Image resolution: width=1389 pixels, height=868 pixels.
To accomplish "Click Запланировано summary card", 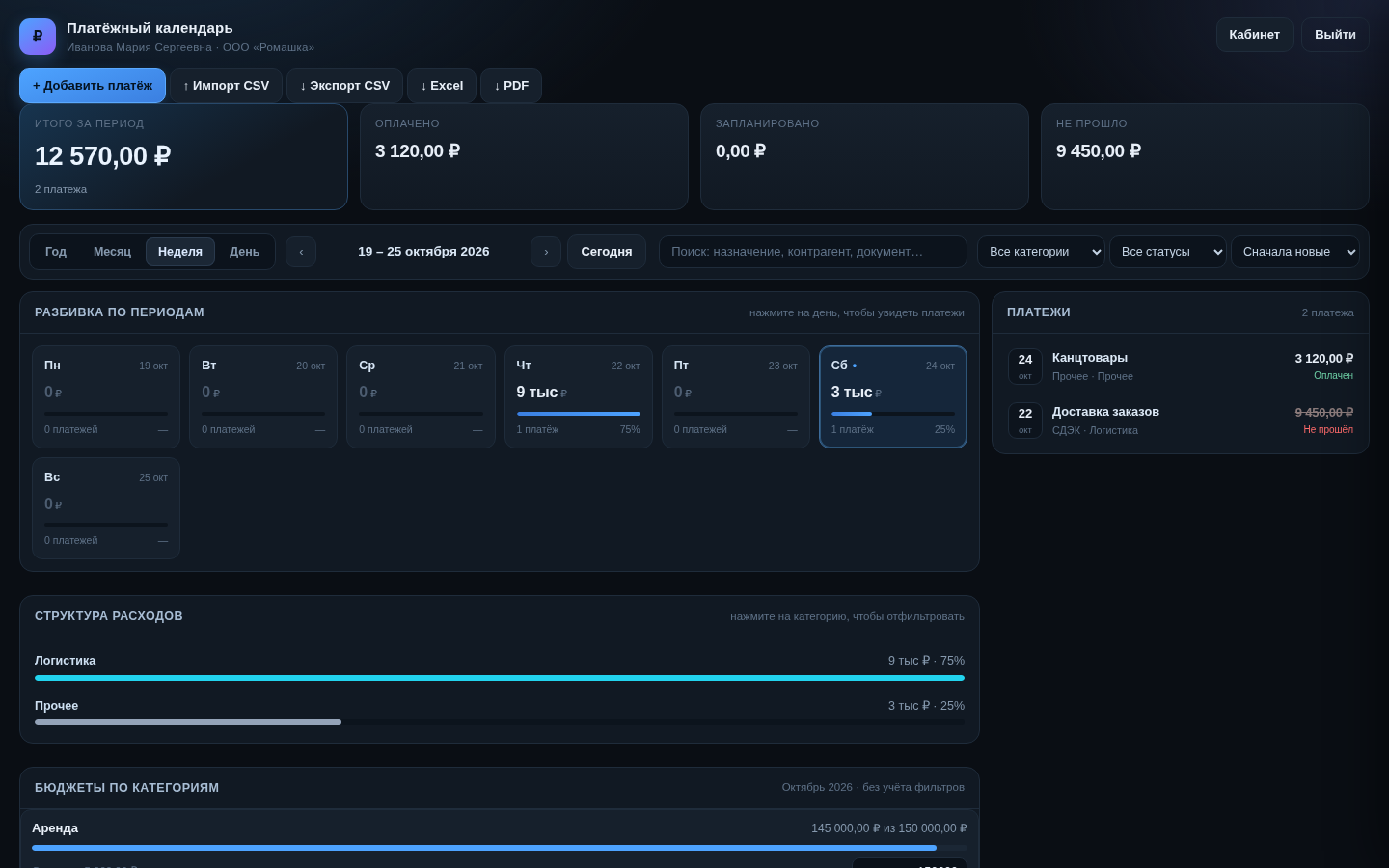I will 864,156.
